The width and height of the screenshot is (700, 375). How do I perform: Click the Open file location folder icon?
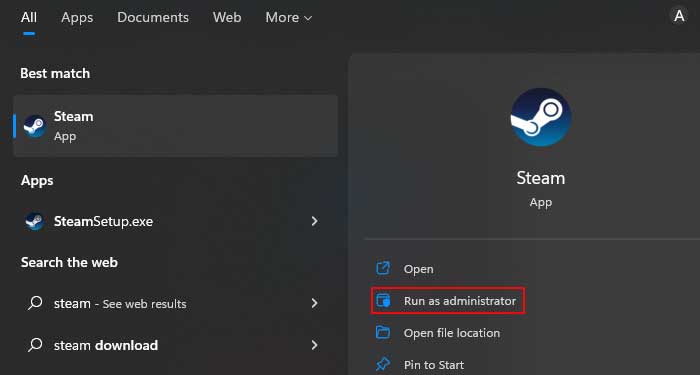(383, 333)
